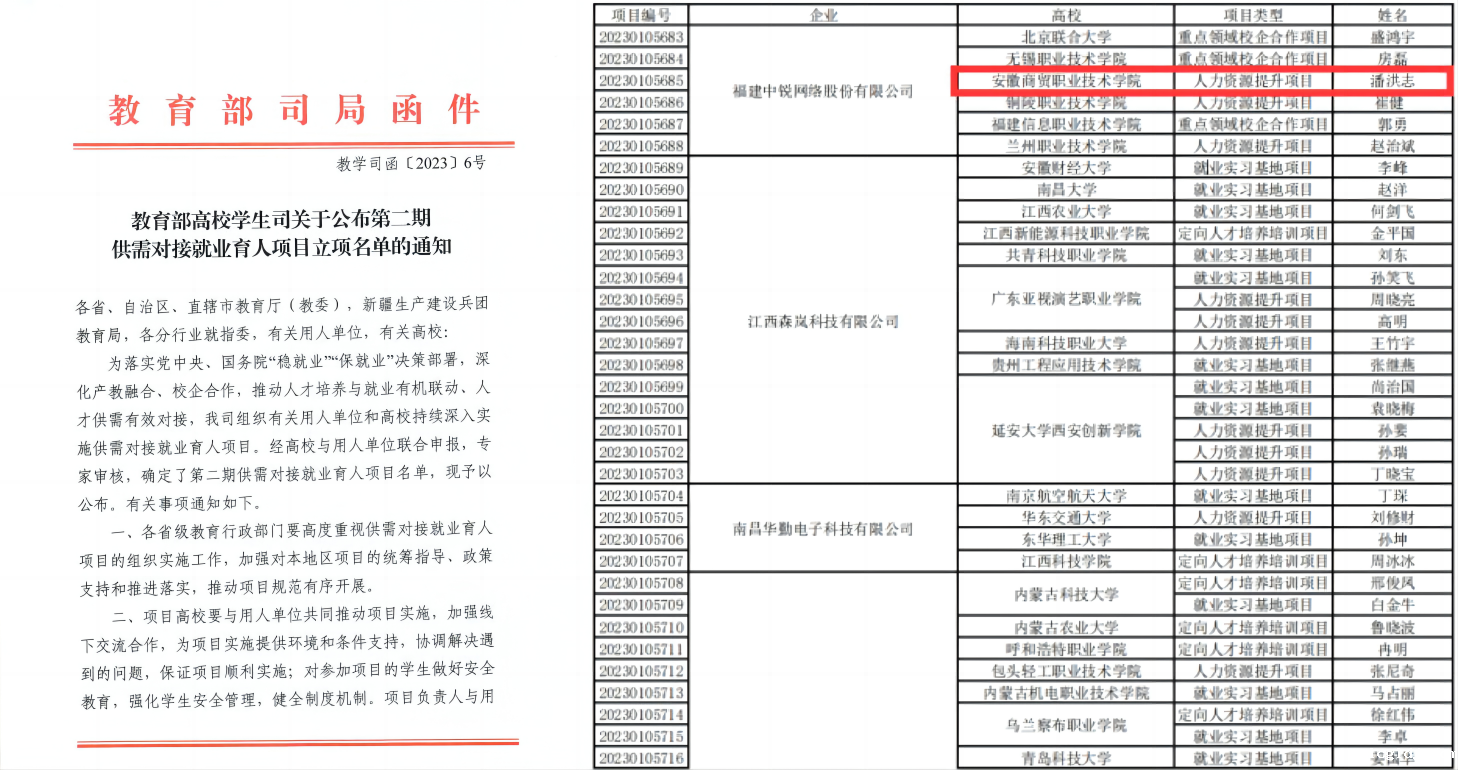Viewport: 1458px width, 770px height.
Task: Select company cell 福建中锐网络股份有限公司
Action: click(x=823, y=91)
